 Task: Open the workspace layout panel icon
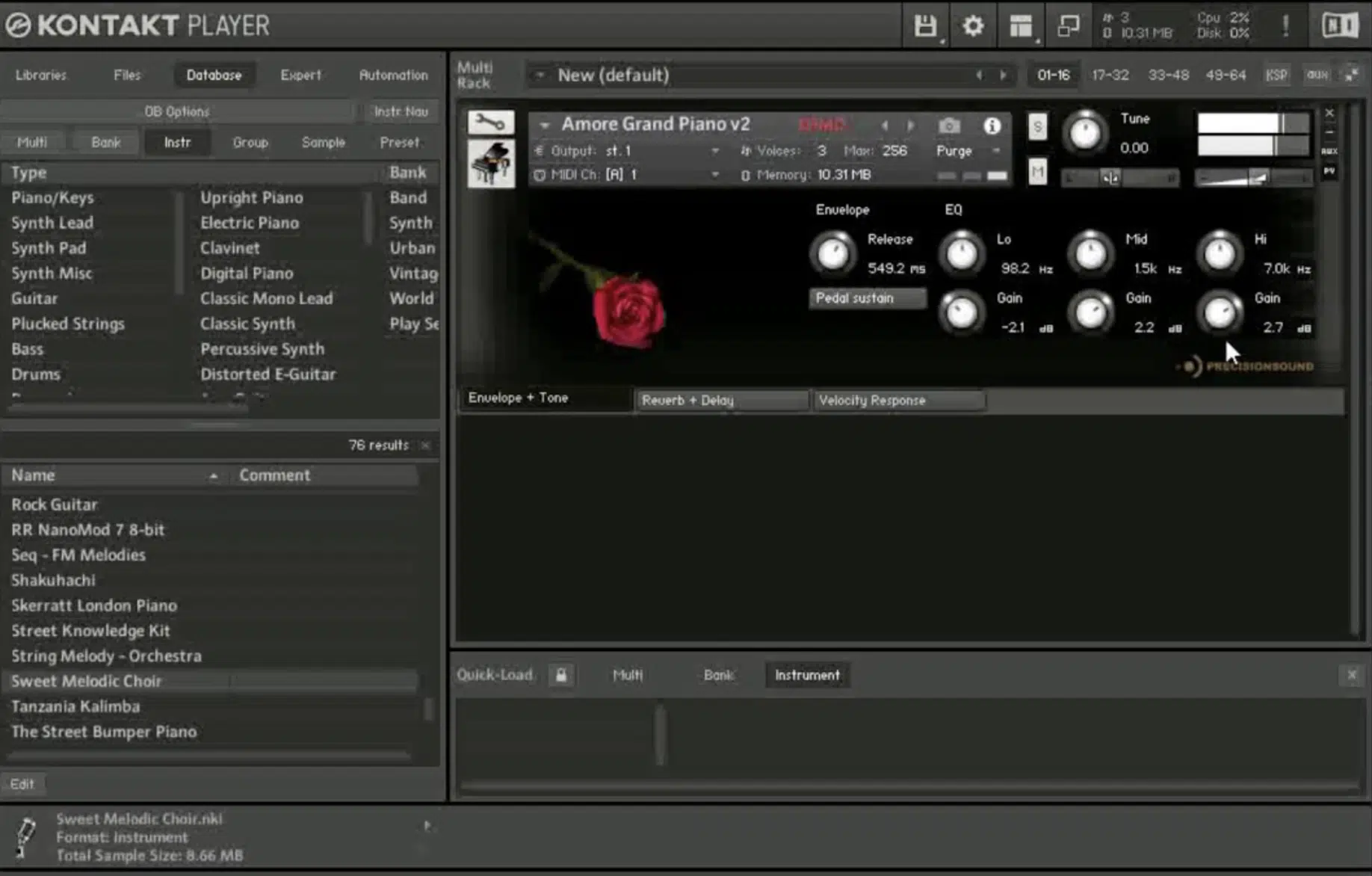click(x=1021, y=26)
